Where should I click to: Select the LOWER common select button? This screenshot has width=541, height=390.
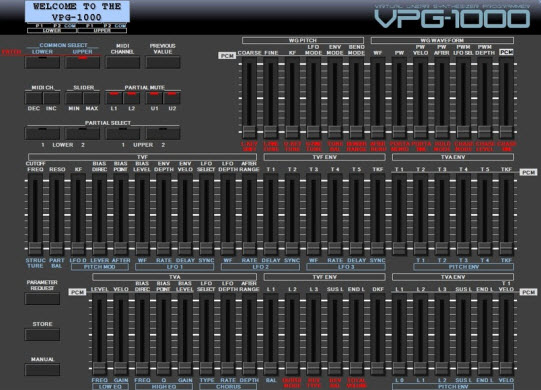pyautogui.click(x=42, y=62)
